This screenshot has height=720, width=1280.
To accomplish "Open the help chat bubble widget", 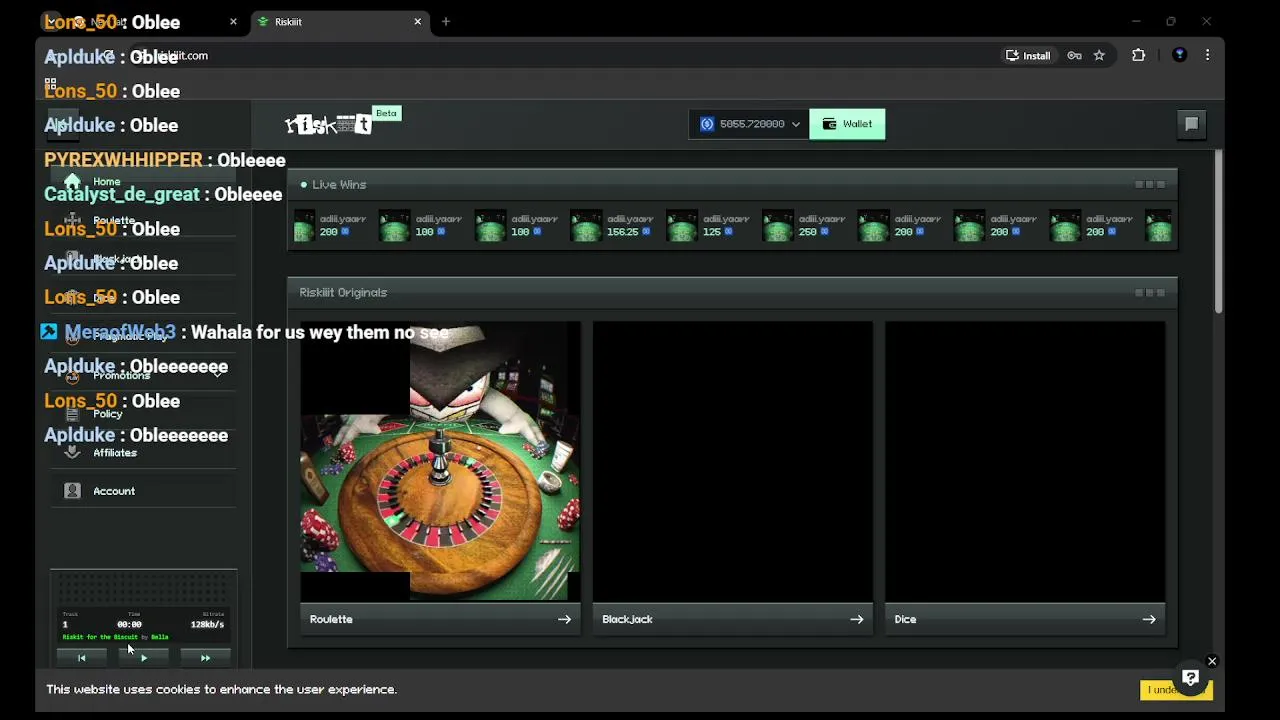I will (1190, 678).
